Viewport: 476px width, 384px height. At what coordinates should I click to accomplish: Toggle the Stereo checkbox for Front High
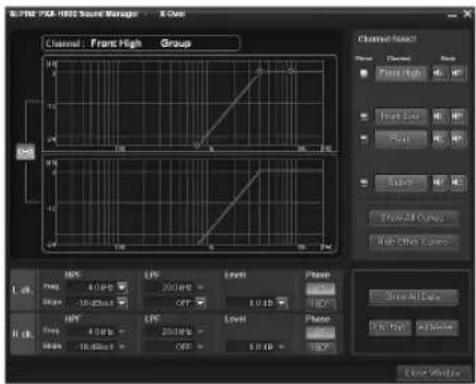(364, 73)
